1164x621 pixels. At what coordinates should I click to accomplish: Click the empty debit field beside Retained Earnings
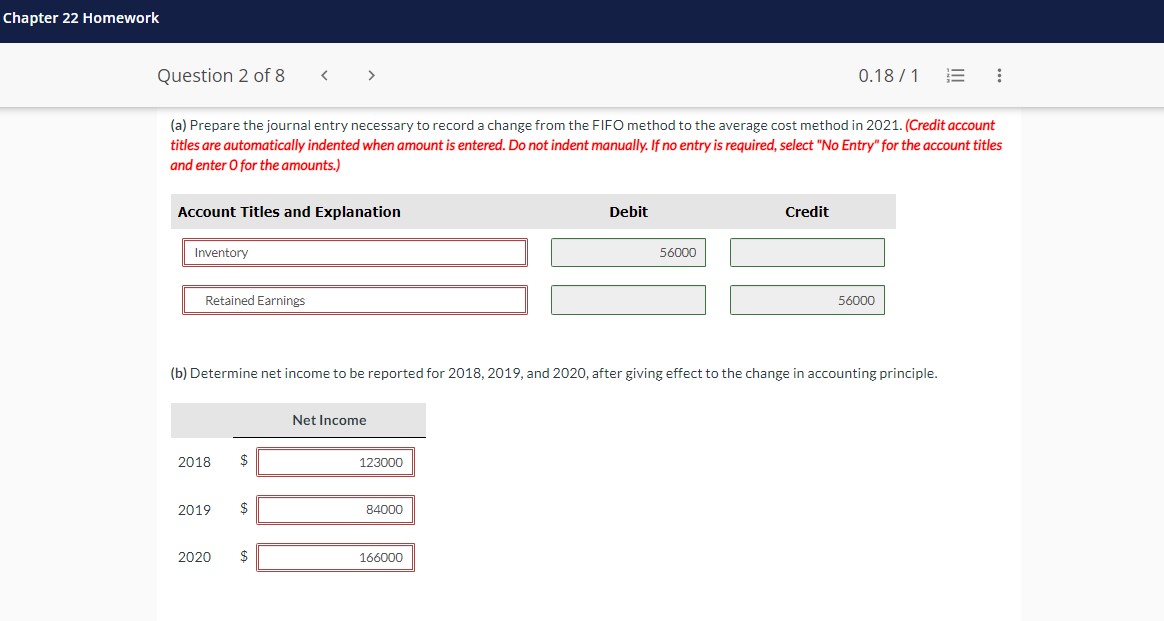[628, 299]
